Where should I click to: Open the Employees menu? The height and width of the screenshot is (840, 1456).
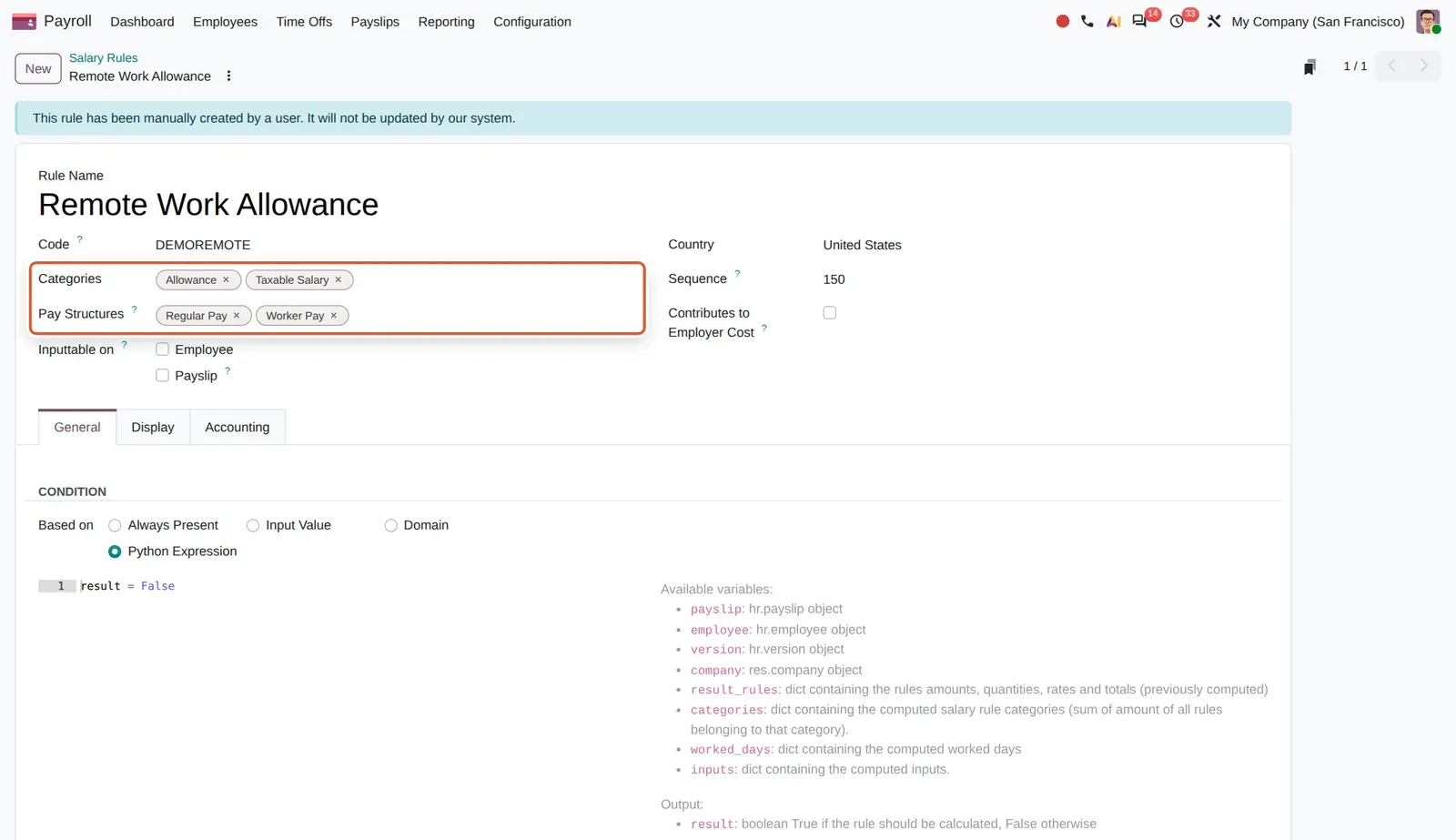pyautogui.click(x=225, y=22)
